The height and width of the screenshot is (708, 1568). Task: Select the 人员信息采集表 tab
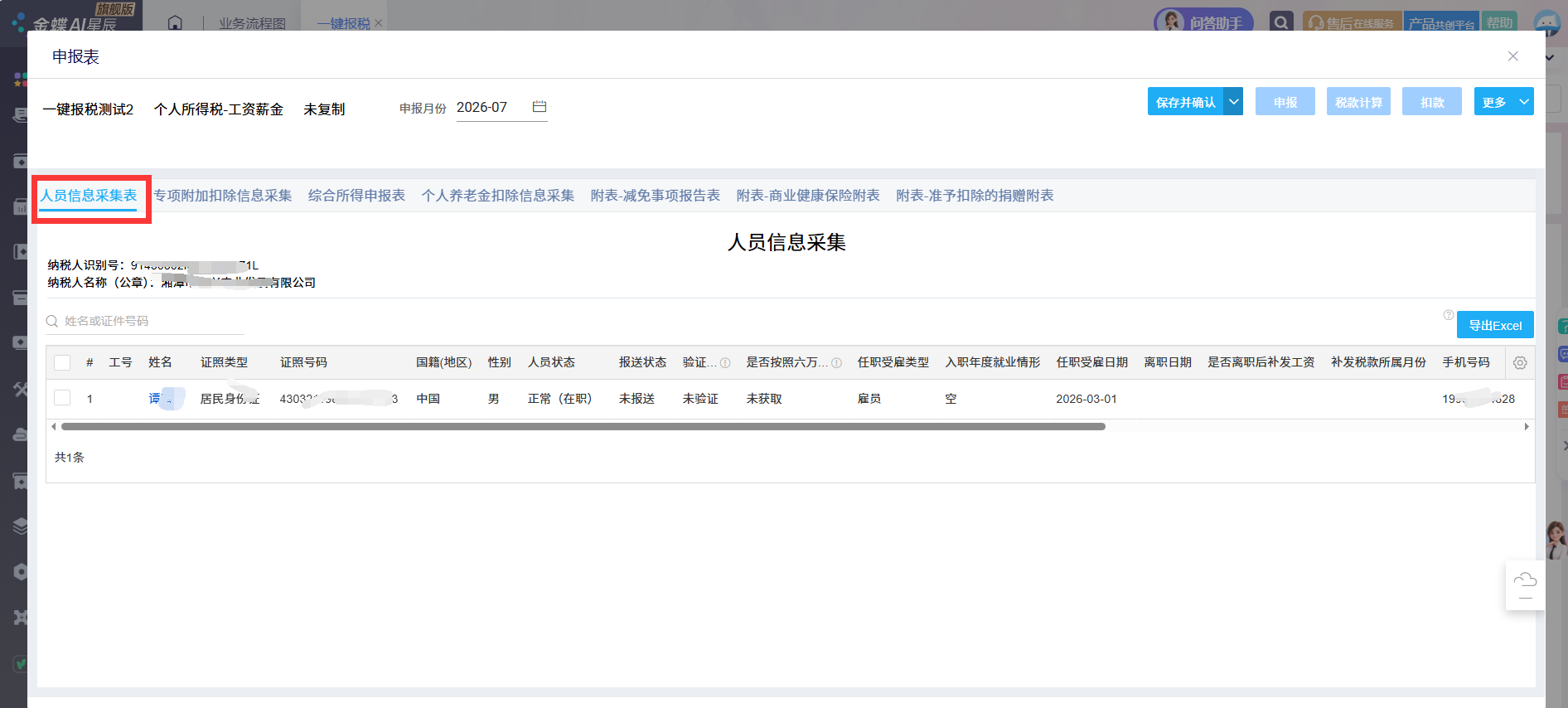coord(89,196)
